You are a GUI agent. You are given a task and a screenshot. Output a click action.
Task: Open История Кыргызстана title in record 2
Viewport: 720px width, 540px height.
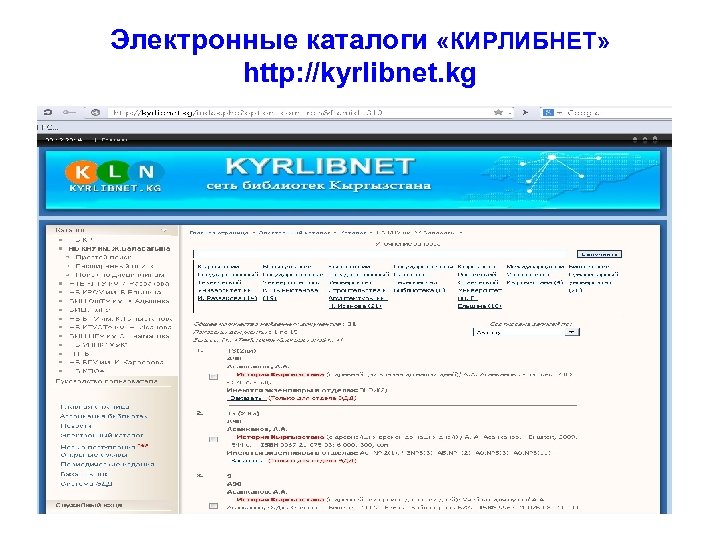pos(280,437)
